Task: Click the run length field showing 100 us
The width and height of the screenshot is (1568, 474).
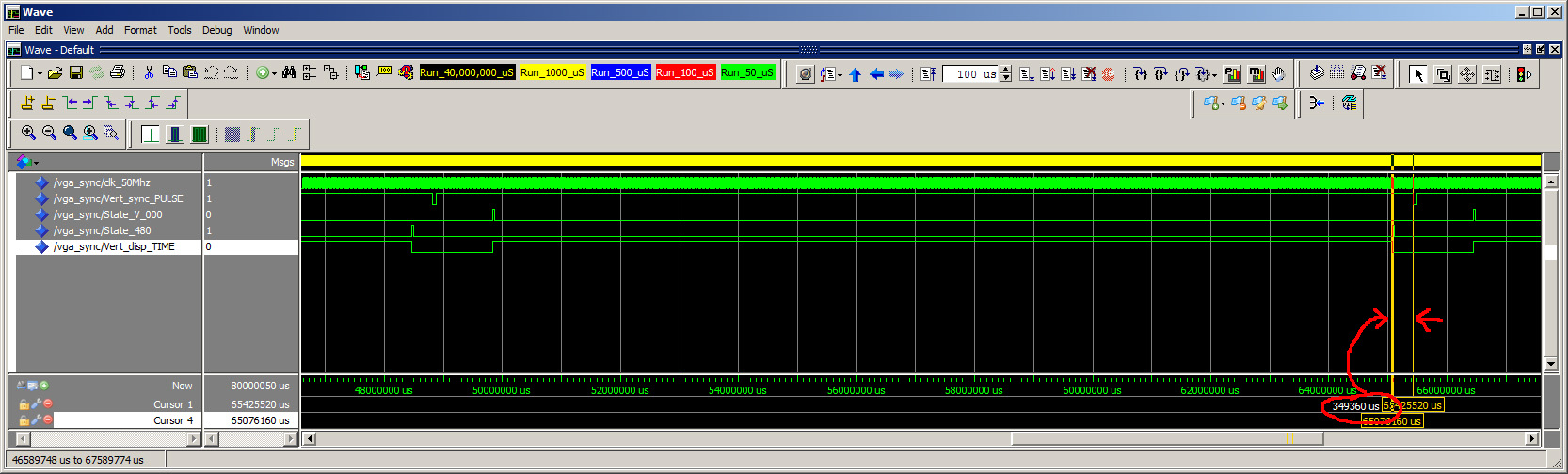Action: coord(970,74)
